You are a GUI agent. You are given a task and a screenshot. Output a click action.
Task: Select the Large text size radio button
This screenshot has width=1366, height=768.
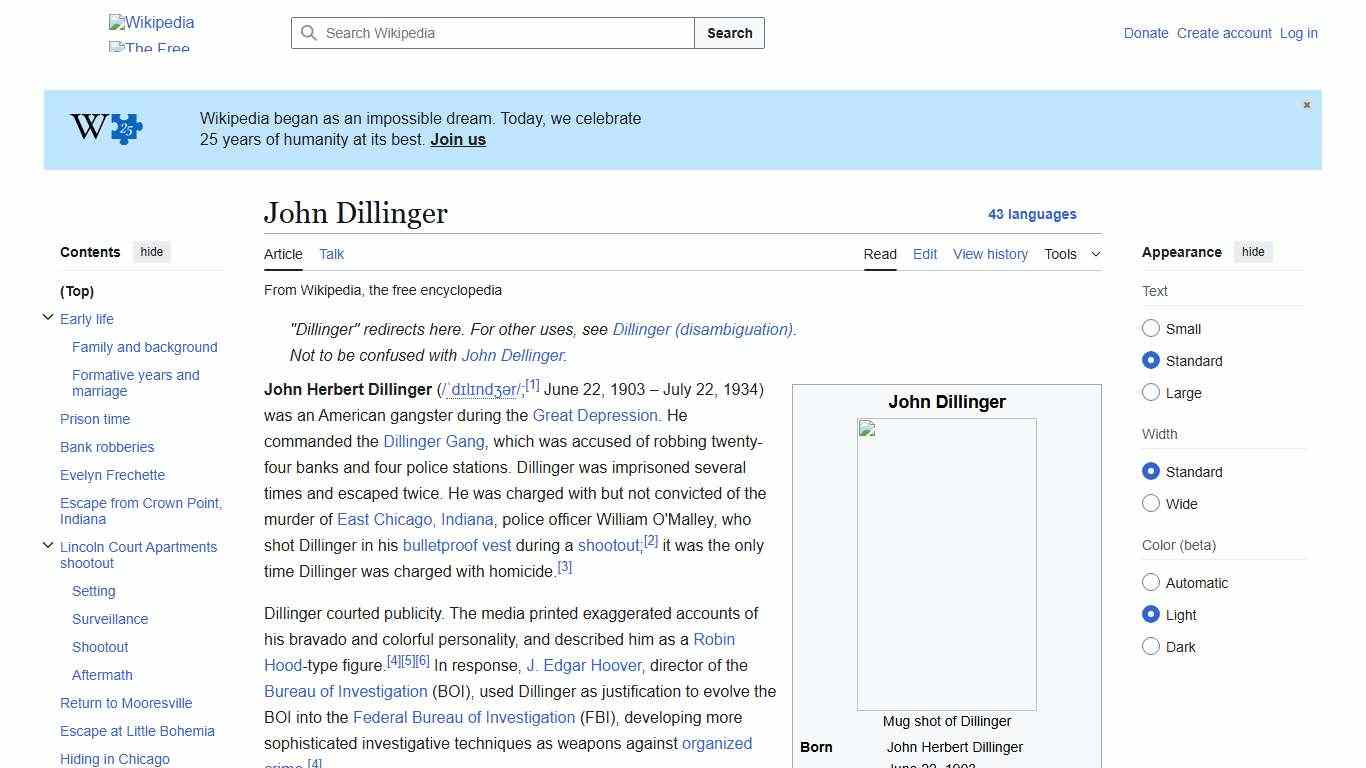click(x=1151, y=393)
